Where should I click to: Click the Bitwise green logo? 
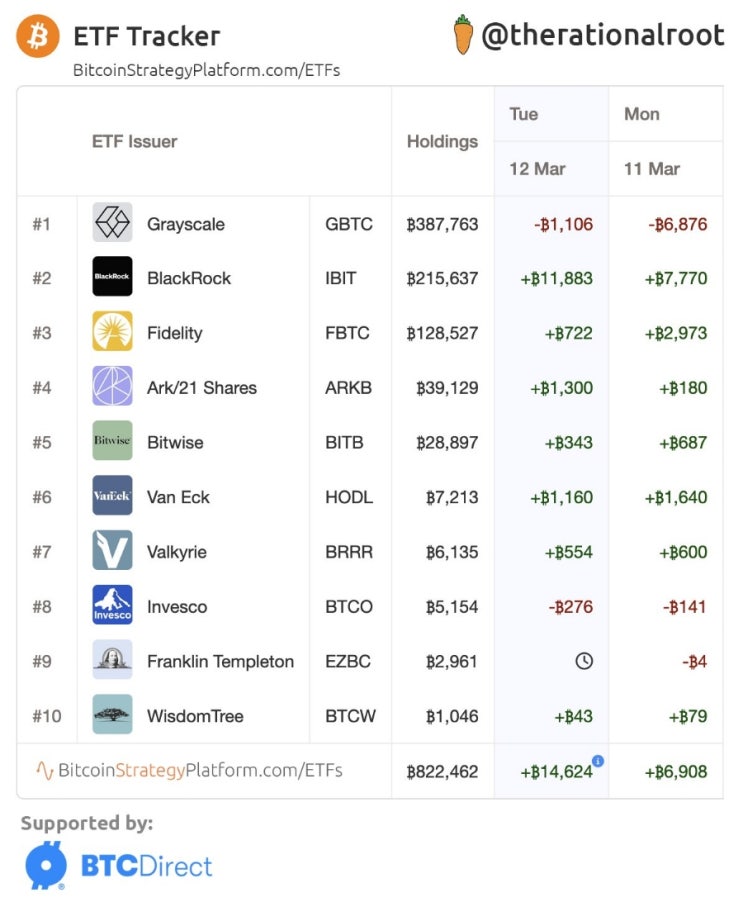(x=112, y=441)
